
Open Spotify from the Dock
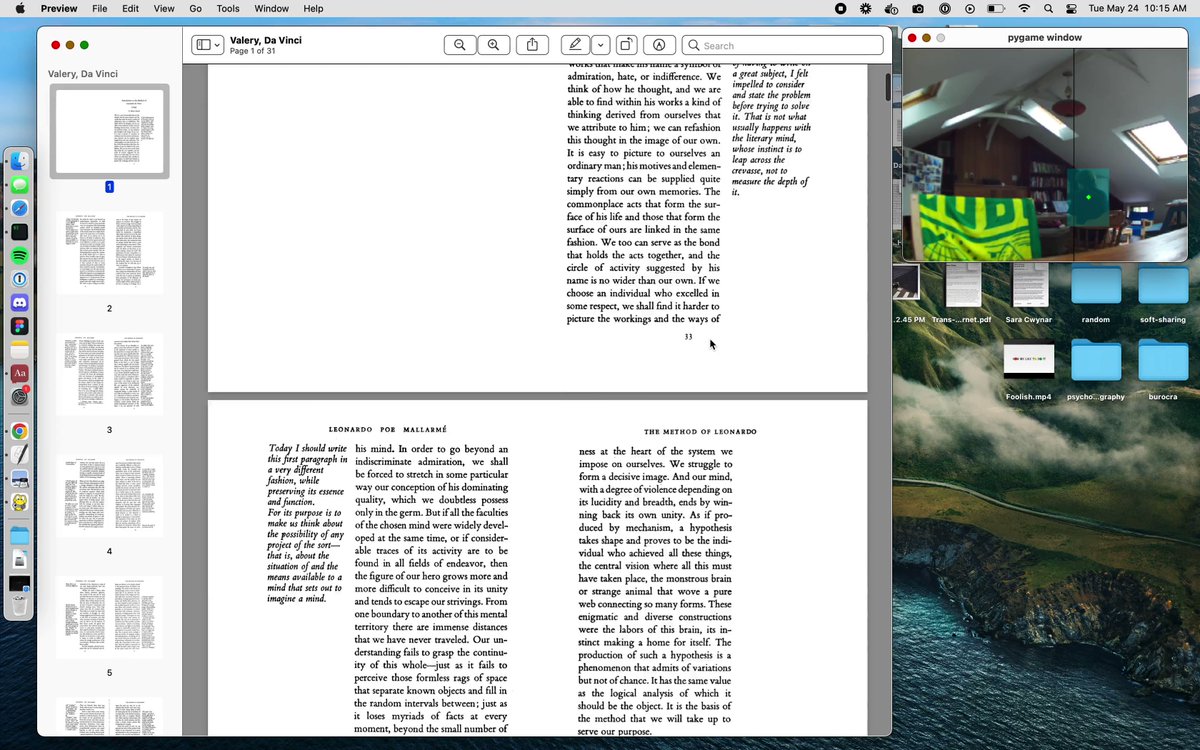tap(19, 256)
